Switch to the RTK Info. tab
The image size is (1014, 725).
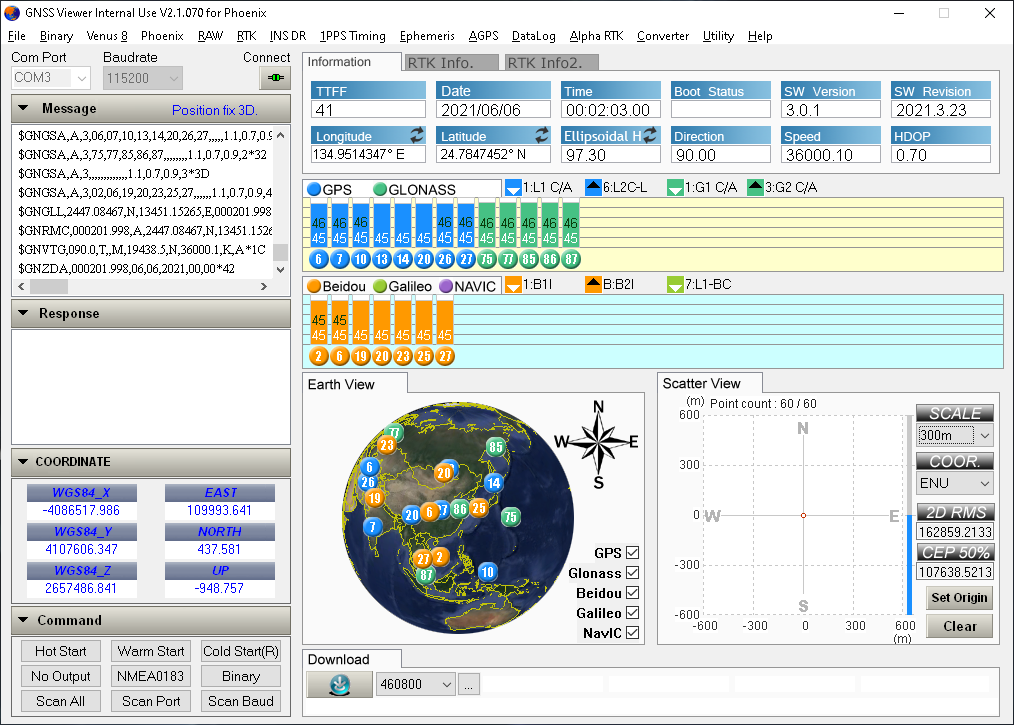pyautogui.click(x=451, y=63)
